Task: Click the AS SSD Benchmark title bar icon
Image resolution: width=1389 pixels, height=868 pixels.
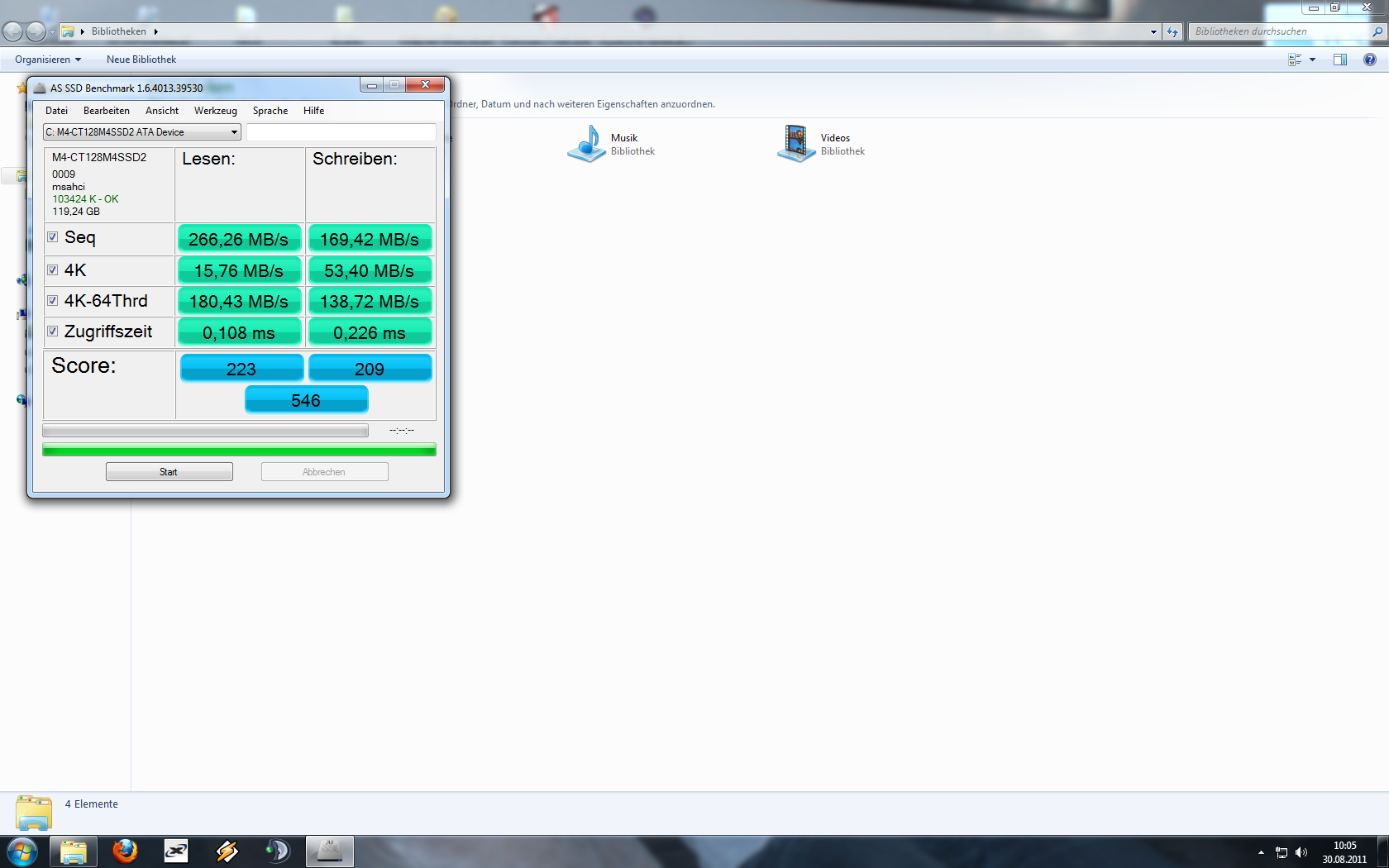Action: click(40, 88)
